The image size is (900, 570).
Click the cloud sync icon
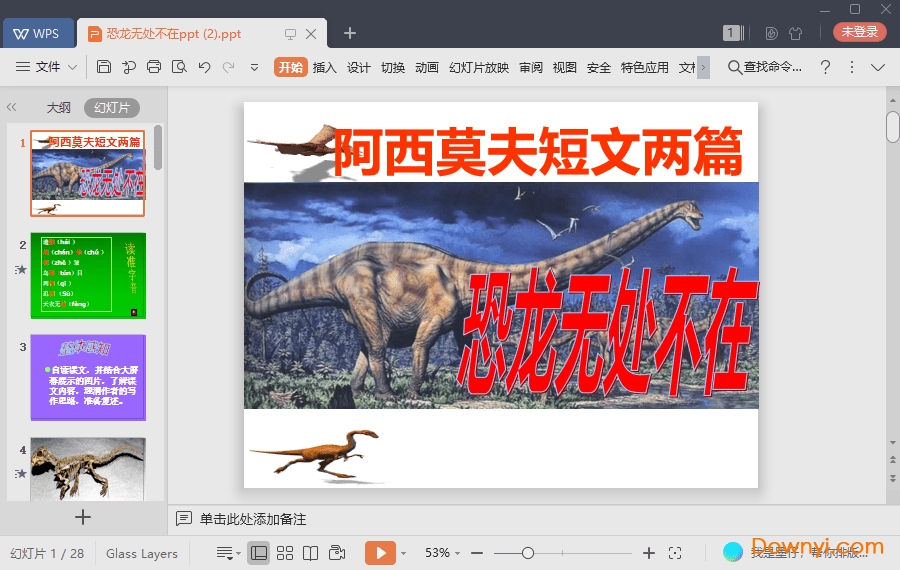(x=771, y=33)
